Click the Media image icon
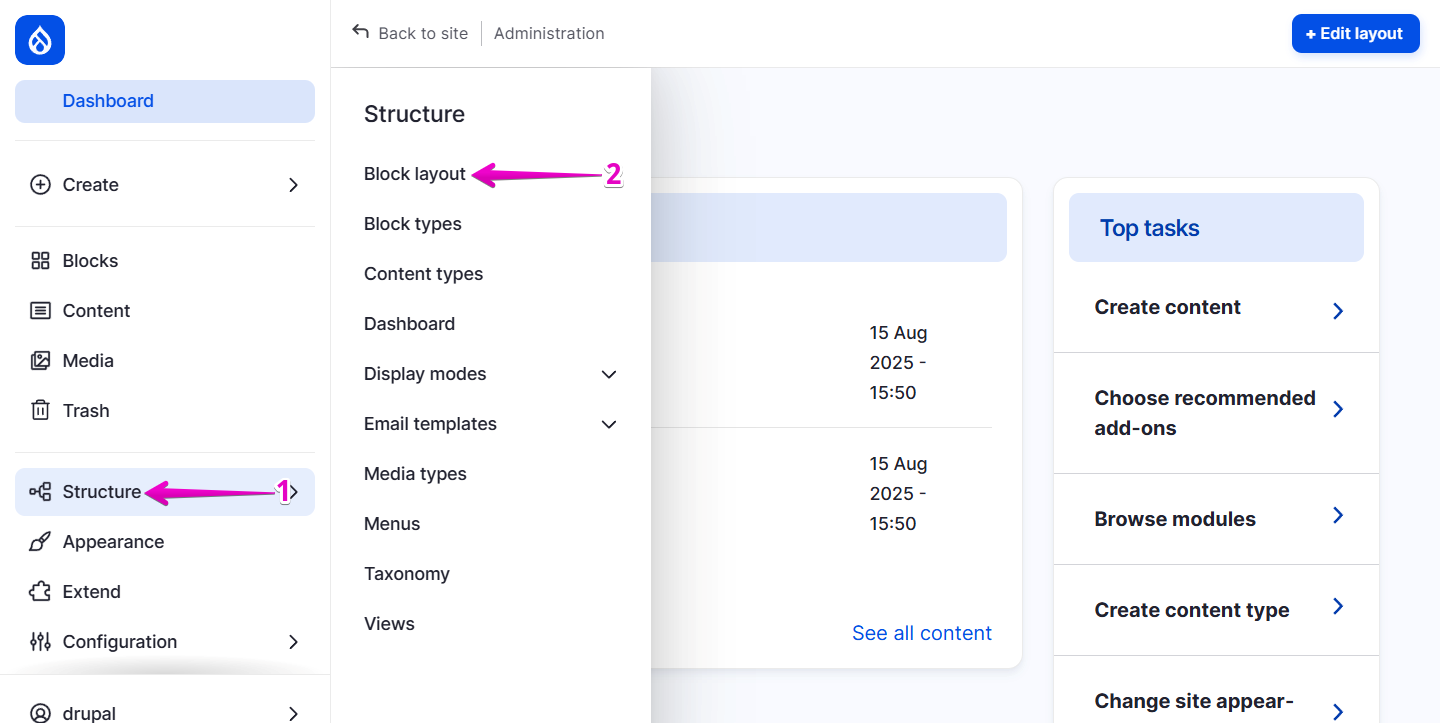This screenshot has height=723, width=1440. click(x=40, y=360)
